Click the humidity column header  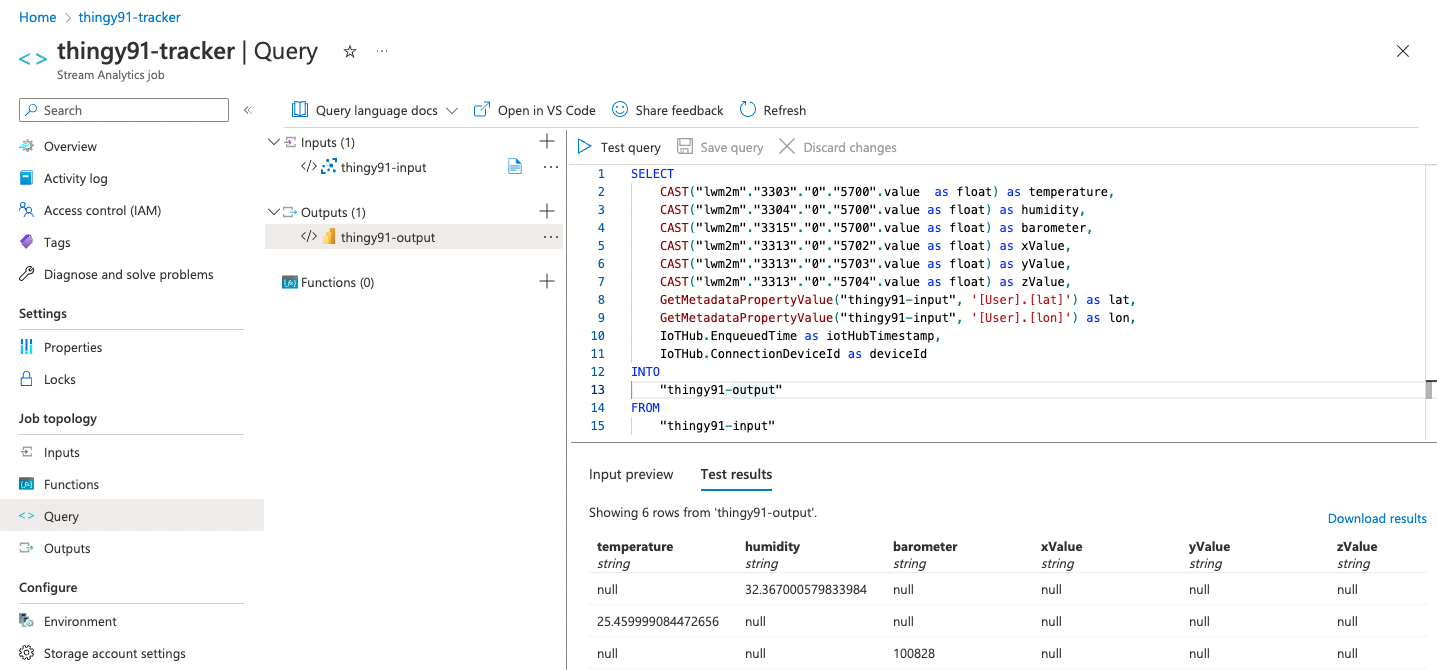coord(772,547)
